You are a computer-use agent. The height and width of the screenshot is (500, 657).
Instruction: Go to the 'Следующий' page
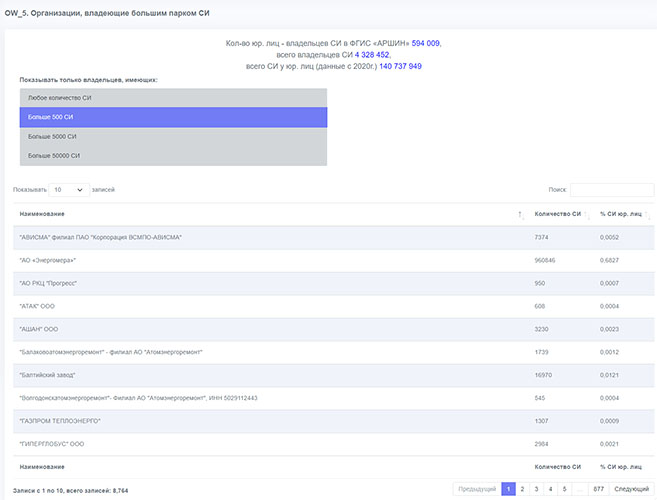(631, 489)
